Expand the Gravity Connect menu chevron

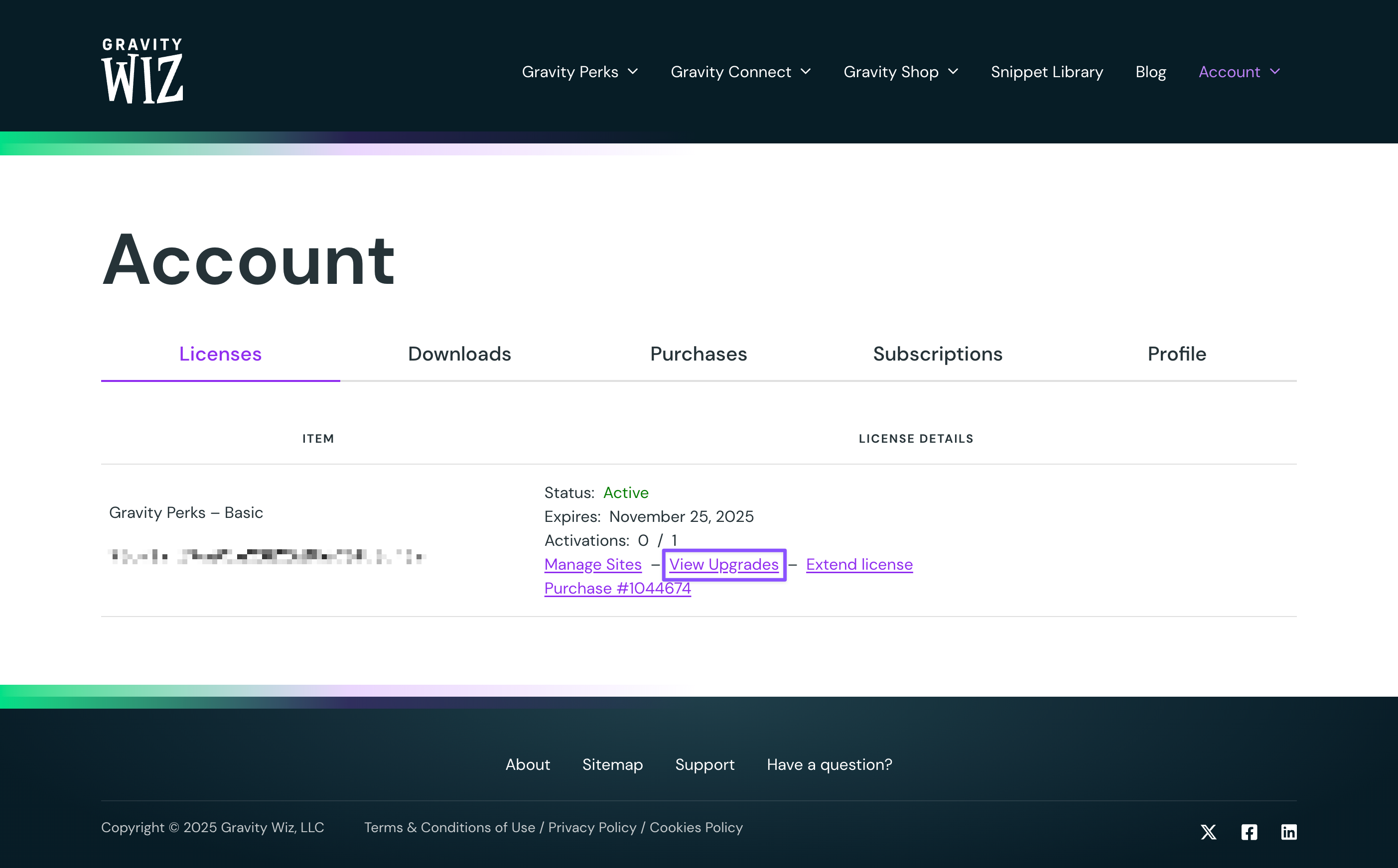[806, 72]
